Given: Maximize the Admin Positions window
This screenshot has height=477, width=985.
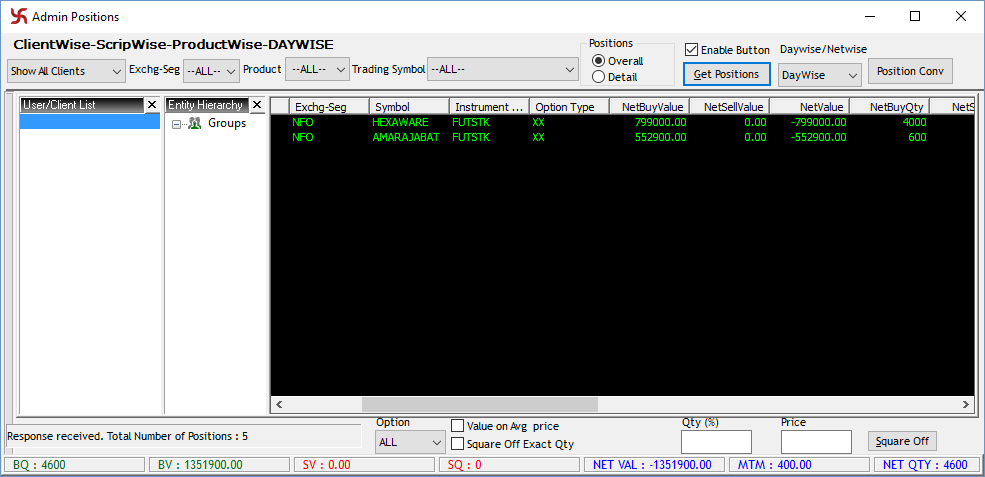Looking at the screenshot, I should click(x=915, y=16).
